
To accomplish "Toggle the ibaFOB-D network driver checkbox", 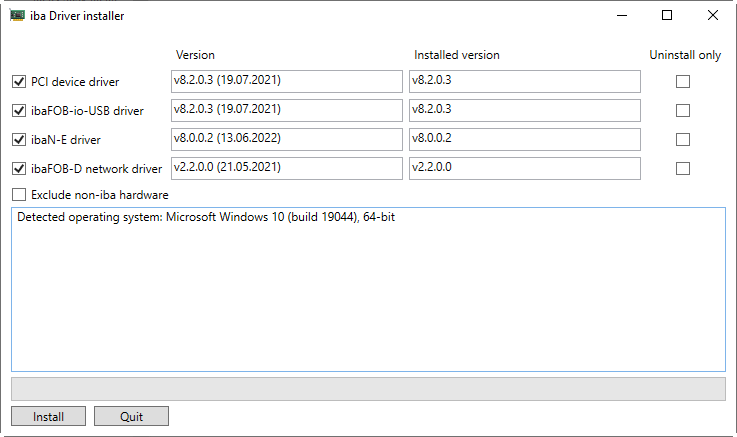I will coord(19,169).
